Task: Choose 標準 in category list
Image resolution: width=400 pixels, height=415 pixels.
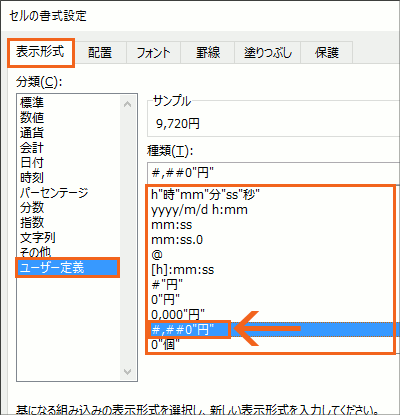Action: pos(32,103)
